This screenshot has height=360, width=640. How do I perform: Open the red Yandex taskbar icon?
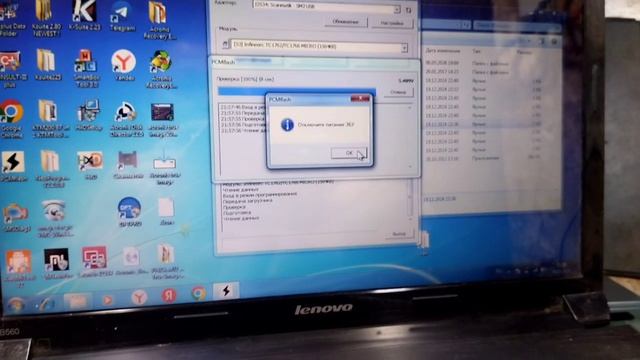coord(169,296)
